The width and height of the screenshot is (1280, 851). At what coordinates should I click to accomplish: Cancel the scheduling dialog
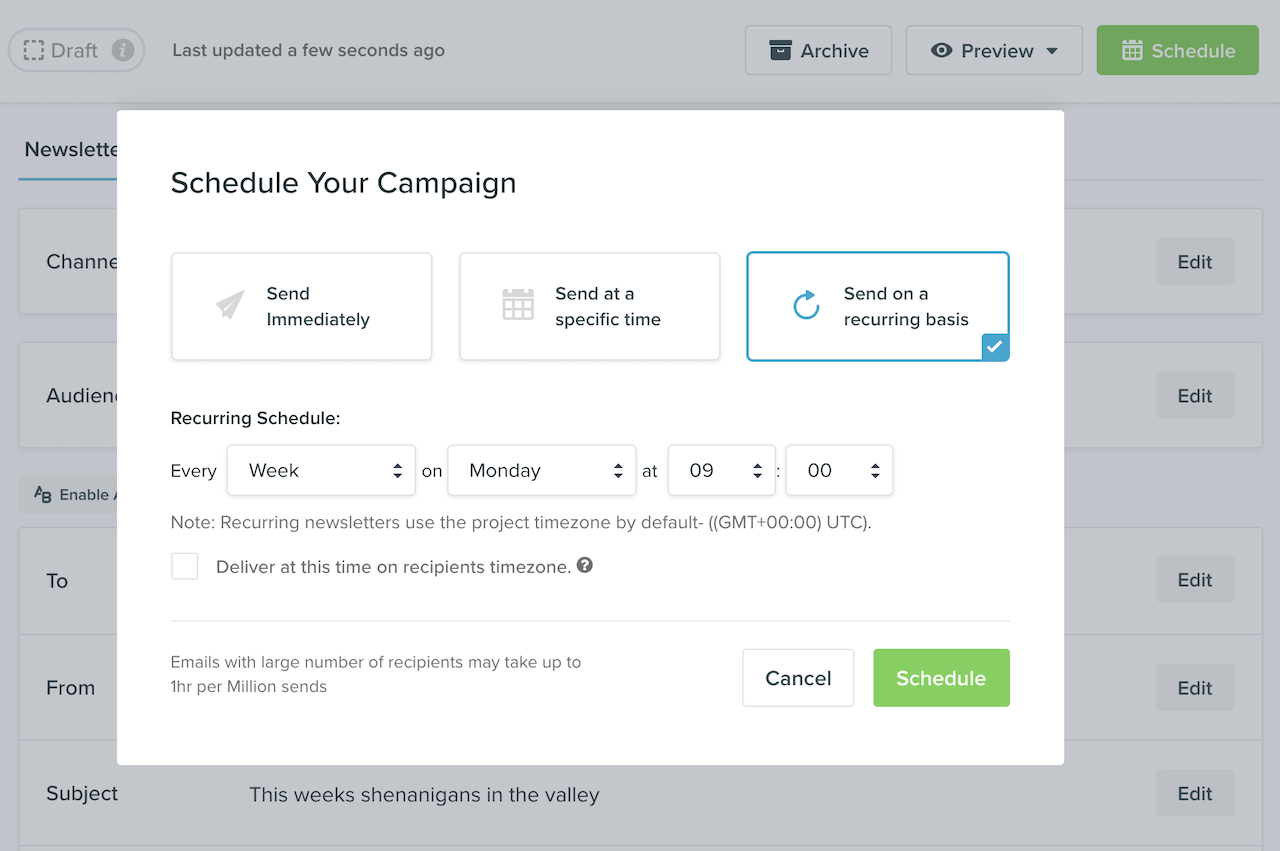pos(797,677)
